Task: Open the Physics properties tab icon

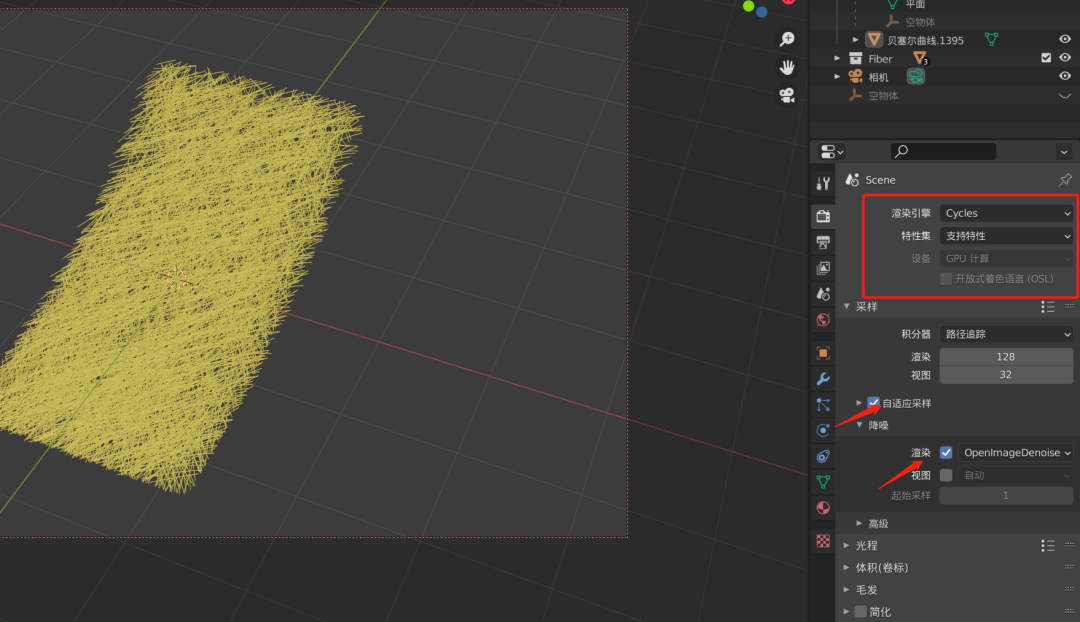Action: [823, 431]
